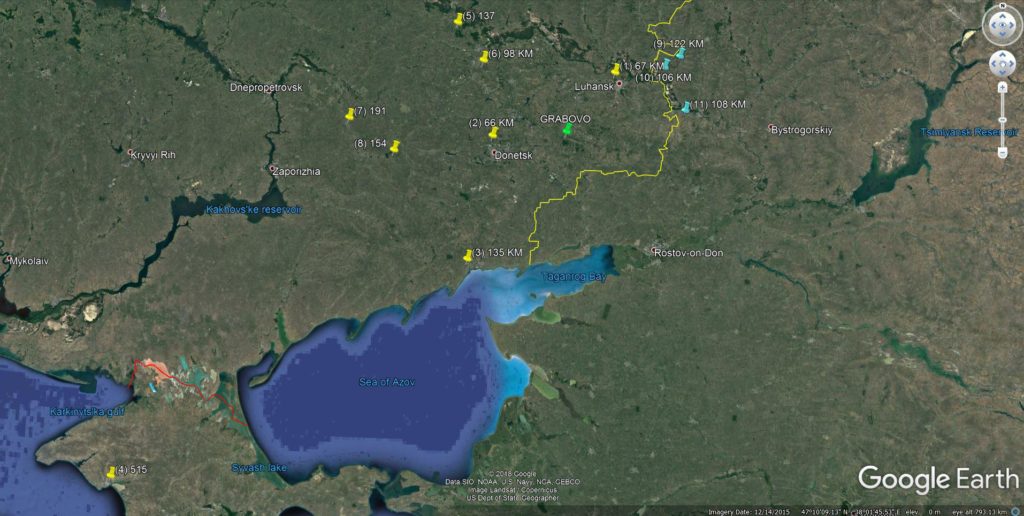Click yellow pin (3) 135 KM
The width and height of the screenshot is (1024, 516).
click(x=467, y=255)
